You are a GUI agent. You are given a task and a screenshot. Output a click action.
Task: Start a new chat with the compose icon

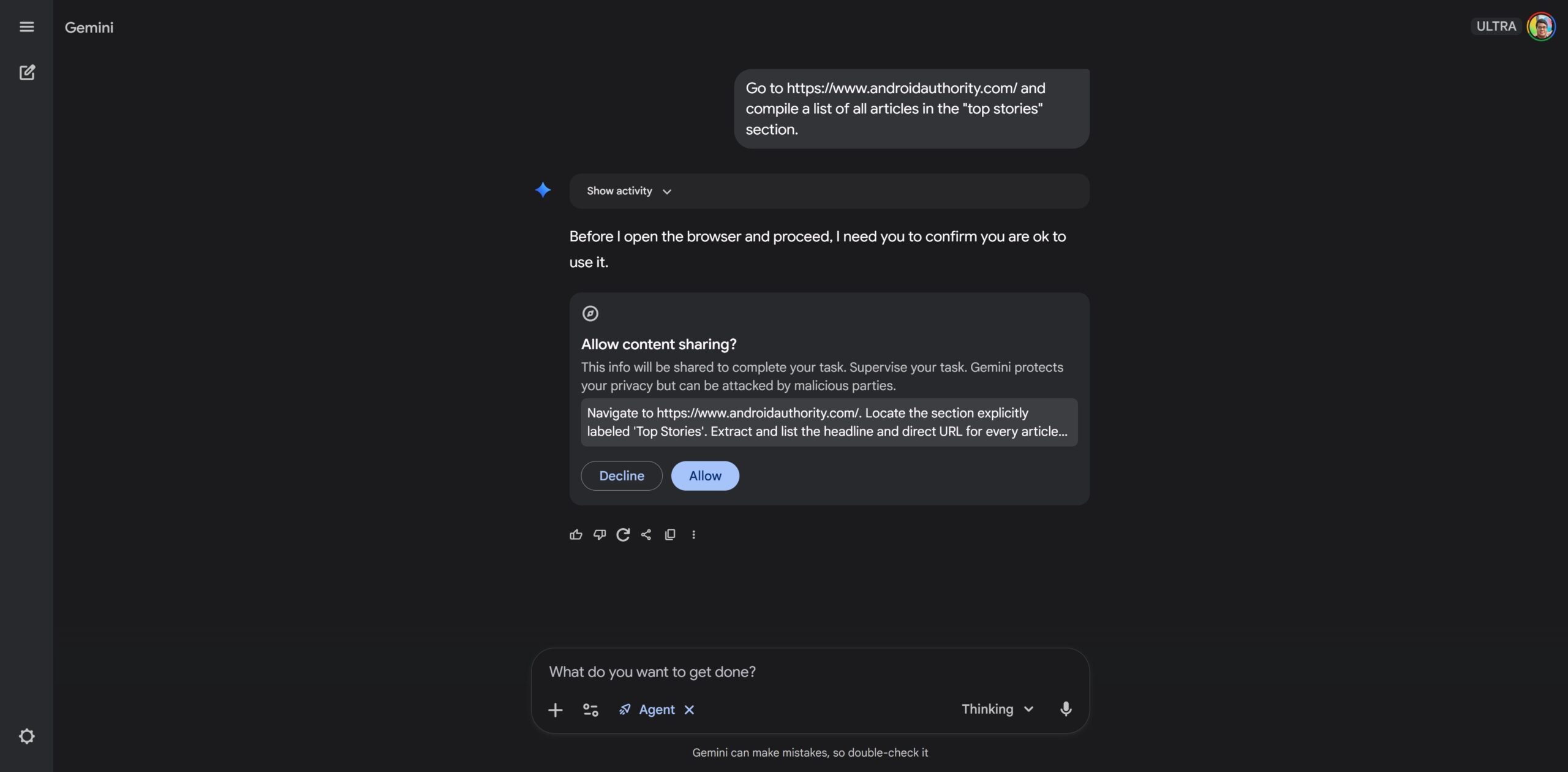[28, 72]
